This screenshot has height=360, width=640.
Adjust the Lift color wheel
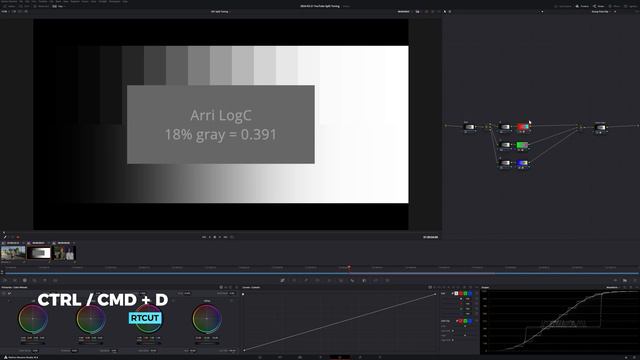click(x=33, y=318)
